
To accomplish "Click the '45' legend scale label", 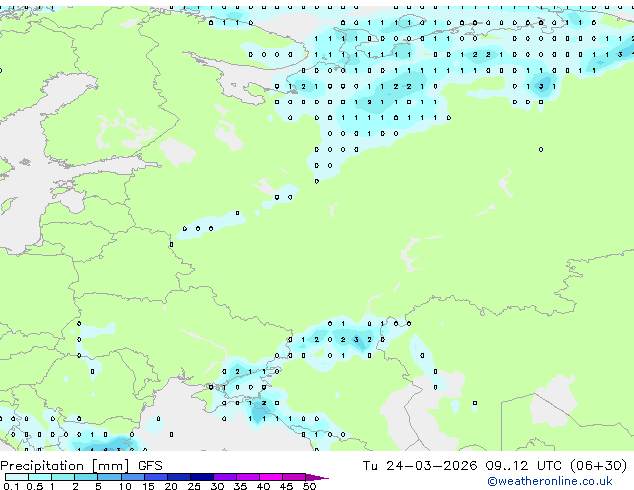I will [x=286, y=486].
